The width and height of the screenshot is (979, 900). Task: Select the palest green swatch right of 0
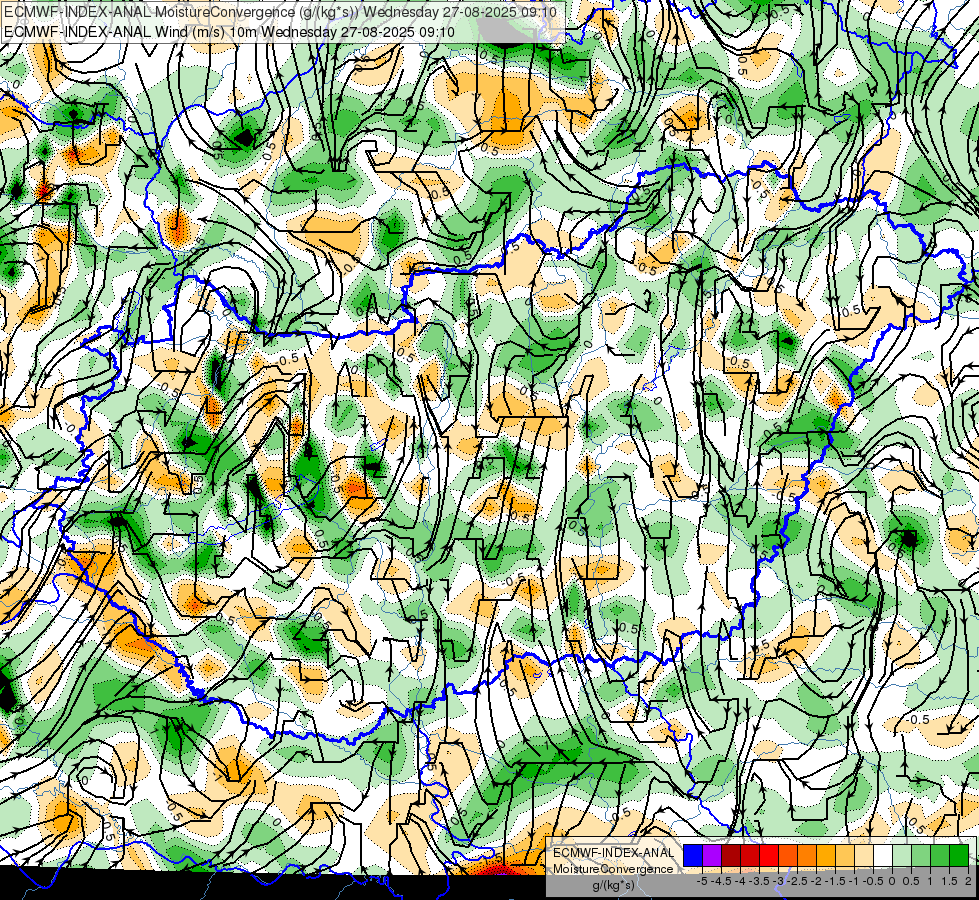902,856
